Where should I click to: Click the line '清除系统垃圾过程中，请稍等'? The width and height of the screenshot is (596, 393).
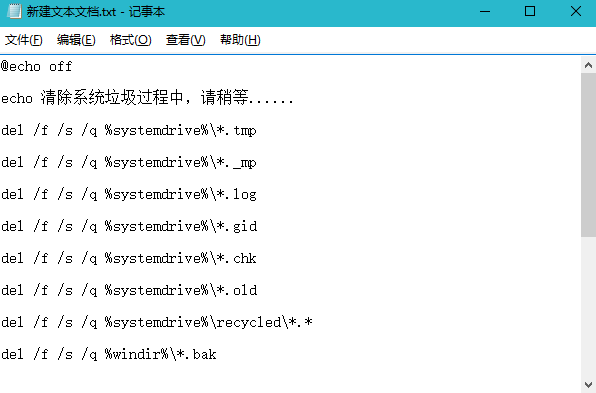(x=147, y=98)
